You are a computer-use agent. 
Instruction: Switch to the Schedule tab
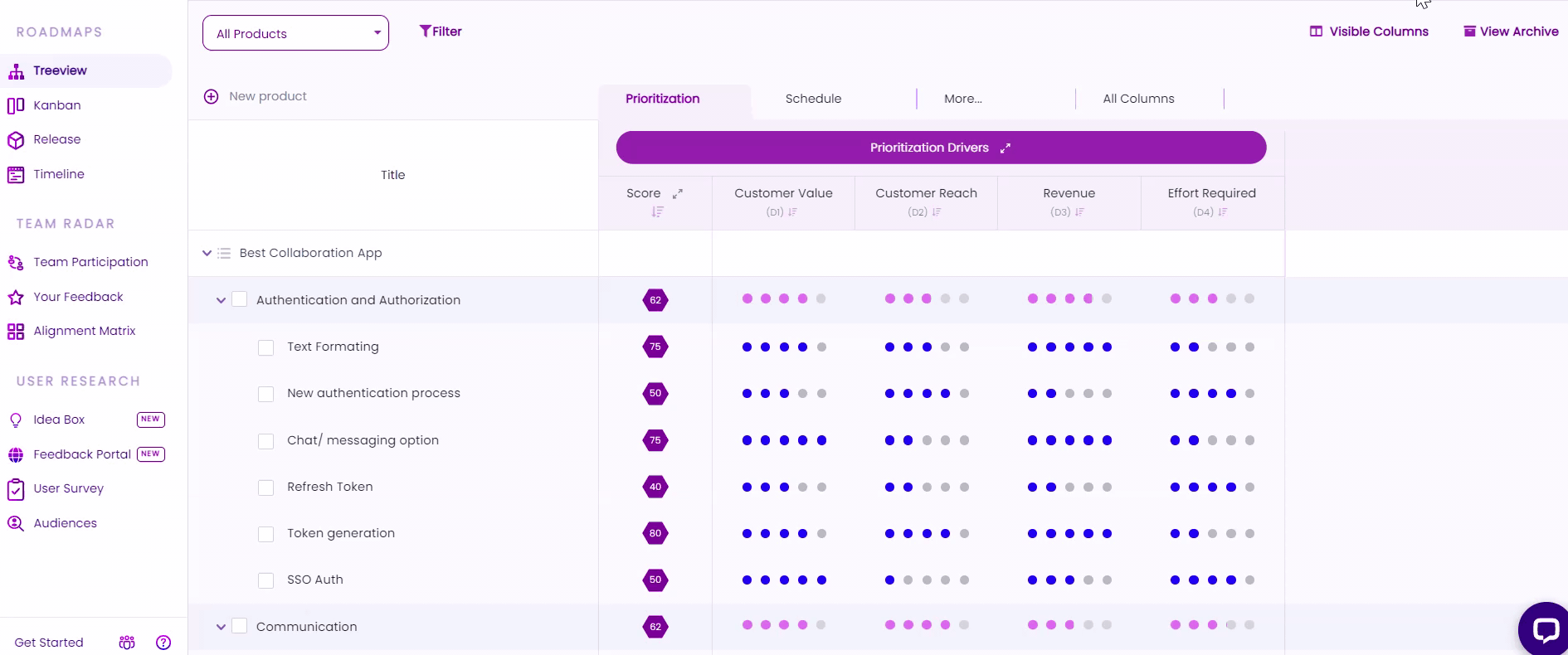(813, 99)
